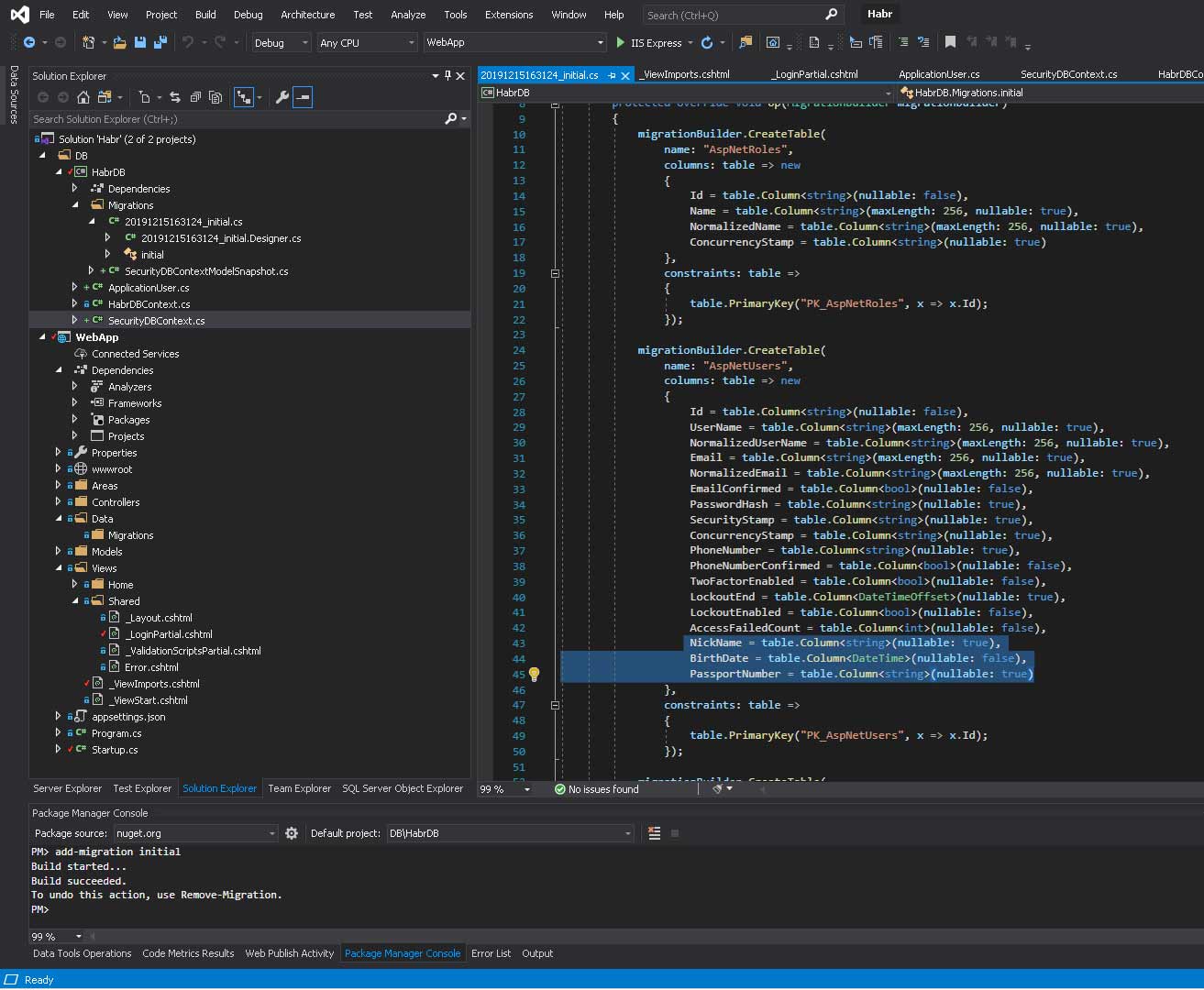Open Package Manager settings gear icon
1204x990 pixels.
point(292,833)
